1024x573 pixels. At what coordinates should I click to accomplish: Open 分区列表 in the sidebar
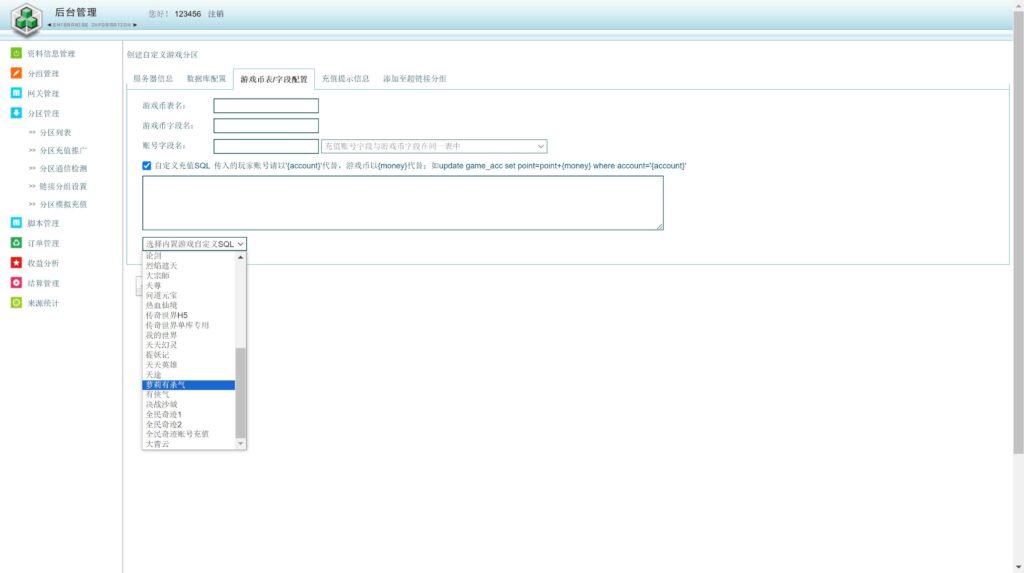tap(55, 133)
